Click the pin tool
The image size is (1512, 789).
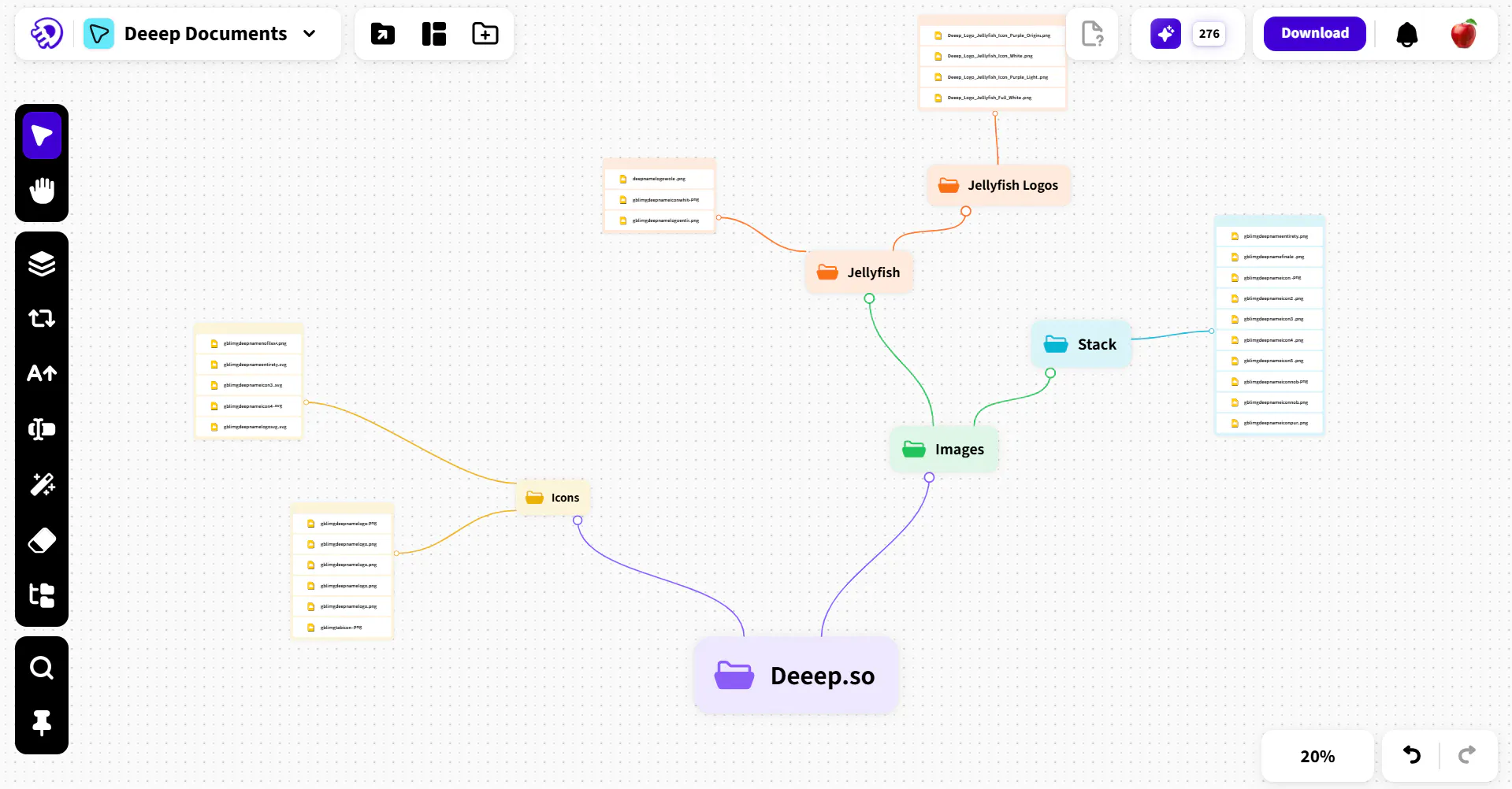[42, 723]
